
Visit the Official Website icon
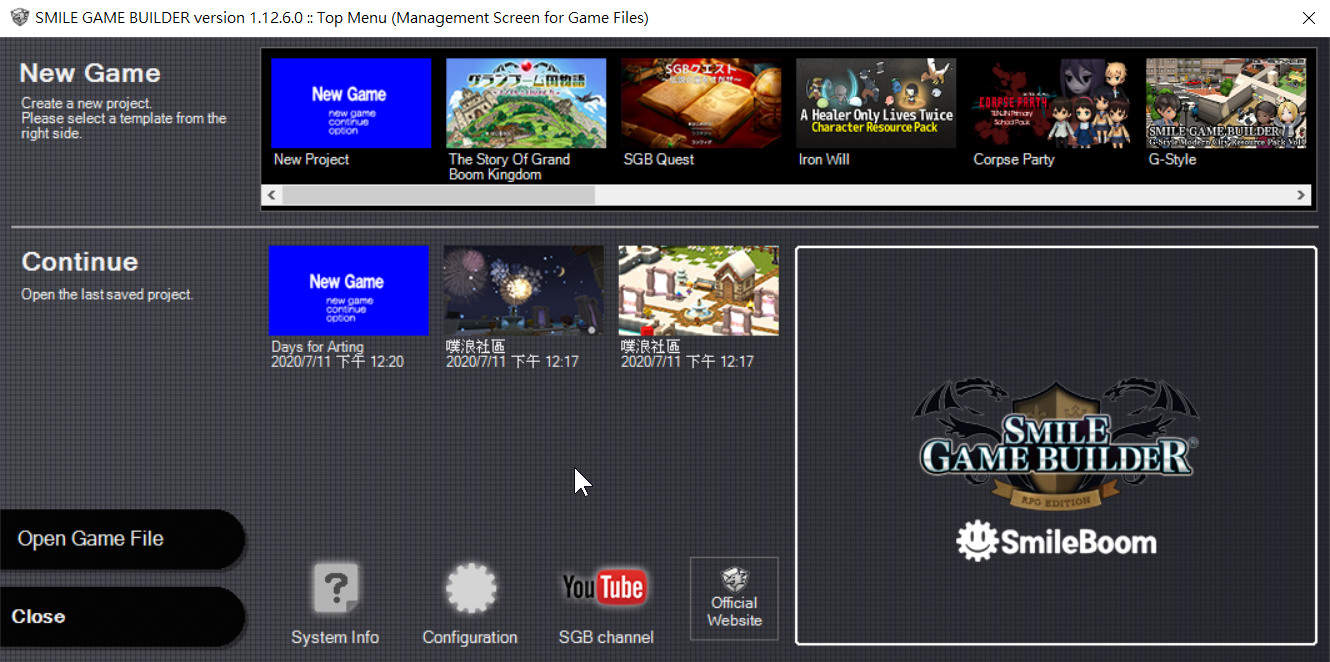[734, 598]
